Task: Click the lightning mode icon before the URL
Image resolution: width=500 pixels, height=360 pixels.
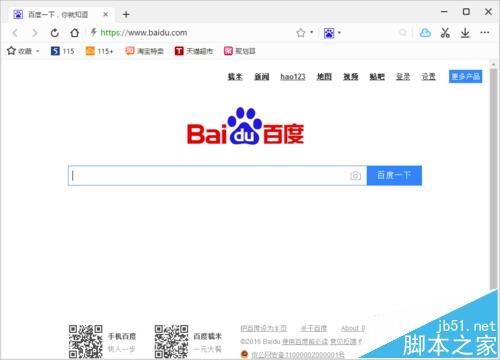Action: (94, 32)
